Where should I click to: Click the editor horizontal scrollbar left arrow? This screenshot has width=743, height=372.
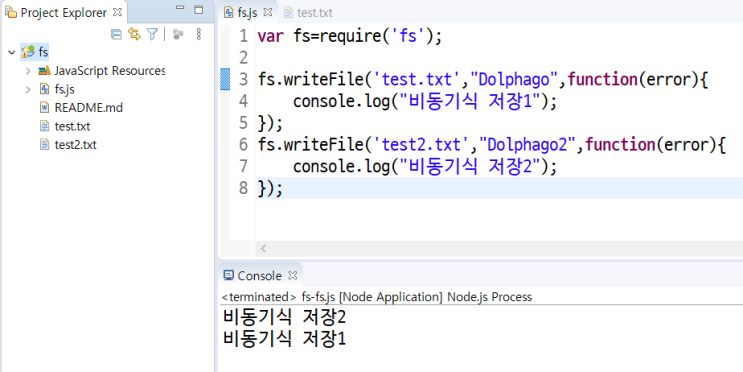pos(263,248)
